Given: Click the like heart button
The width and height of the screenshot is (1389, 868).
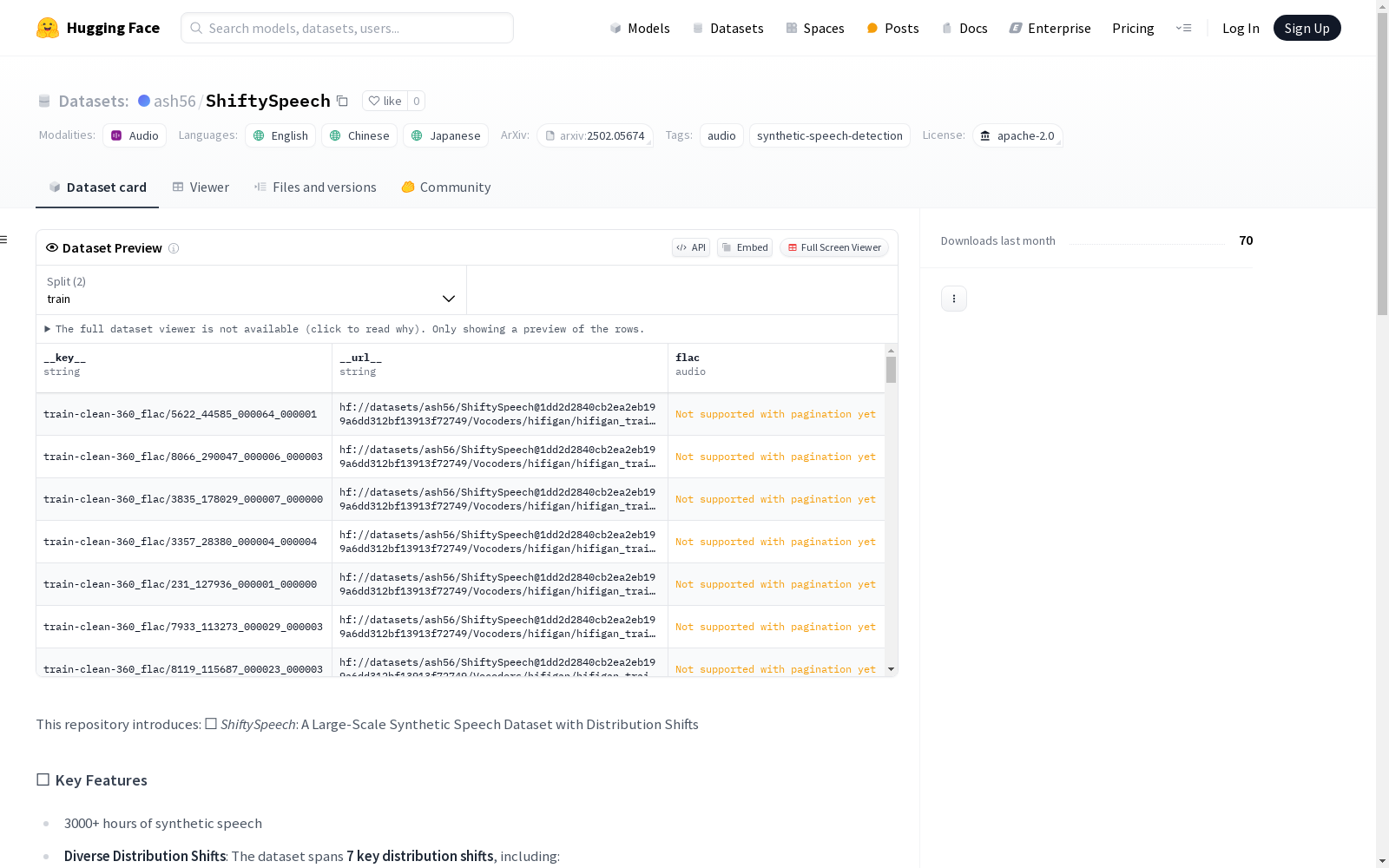Looking at the screenshot, I should click(x=385, y=101).
